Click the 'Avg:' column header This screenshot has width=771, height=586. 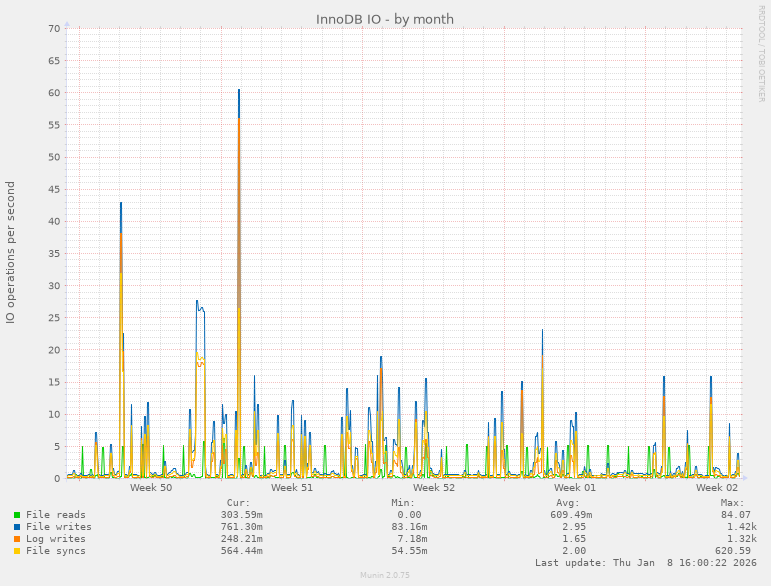tap(568, 503)
